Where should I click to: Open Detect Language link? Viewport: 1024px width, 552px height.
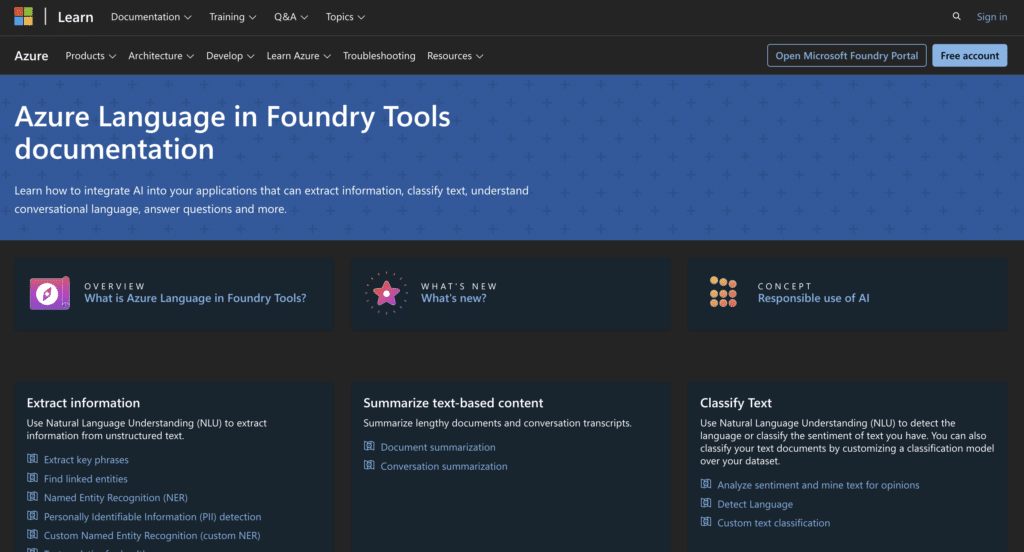click(x=755, y=504)
